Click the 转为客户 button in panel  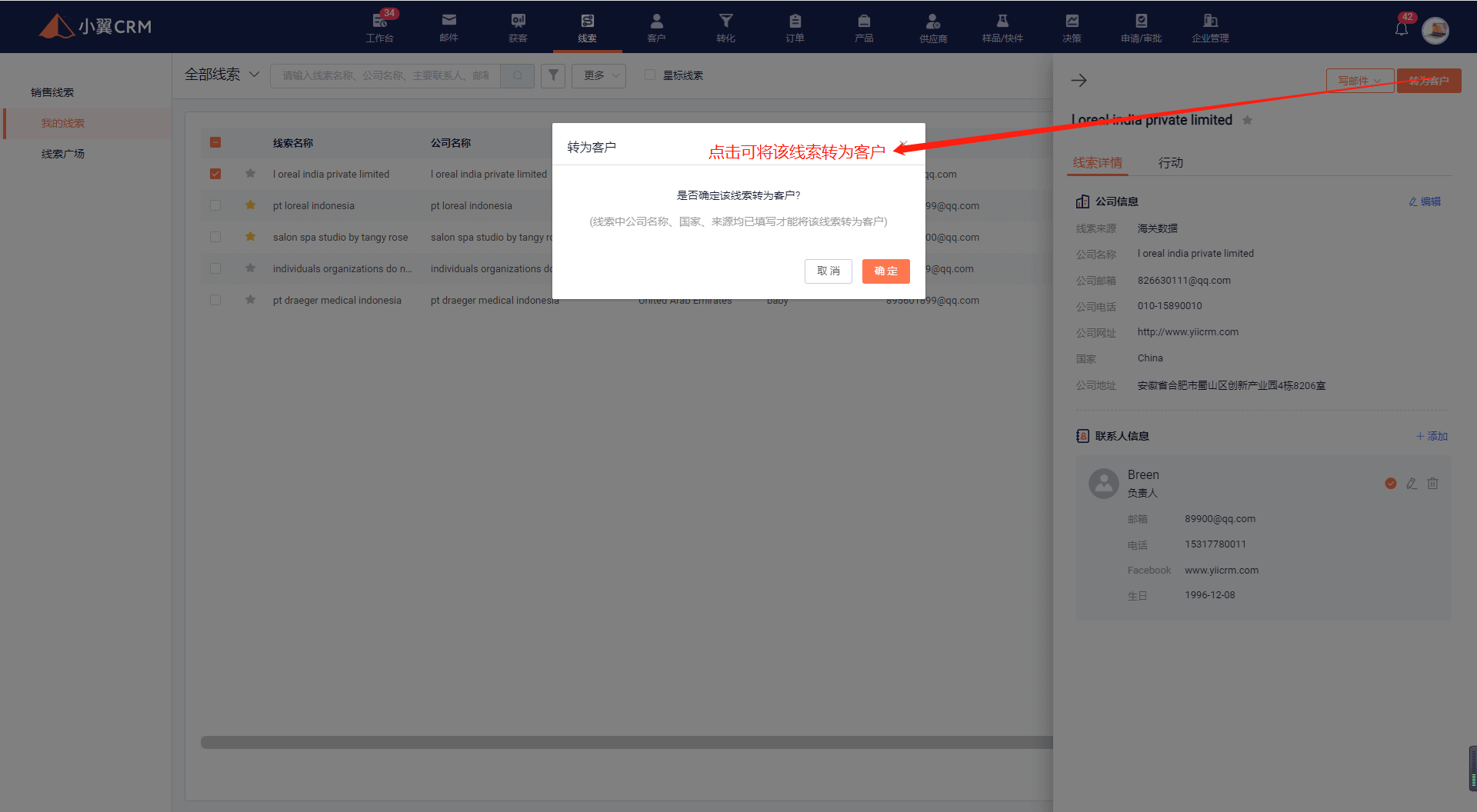click(x=1429, y=81)
